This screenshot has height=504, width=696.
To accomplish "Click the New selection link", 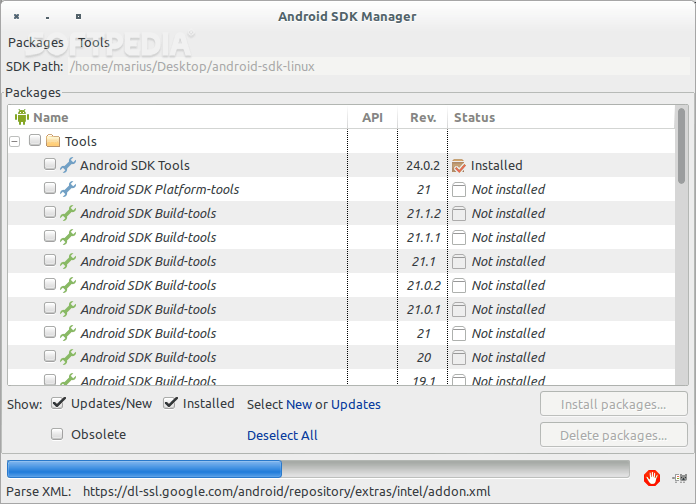I will click(299, 405).
